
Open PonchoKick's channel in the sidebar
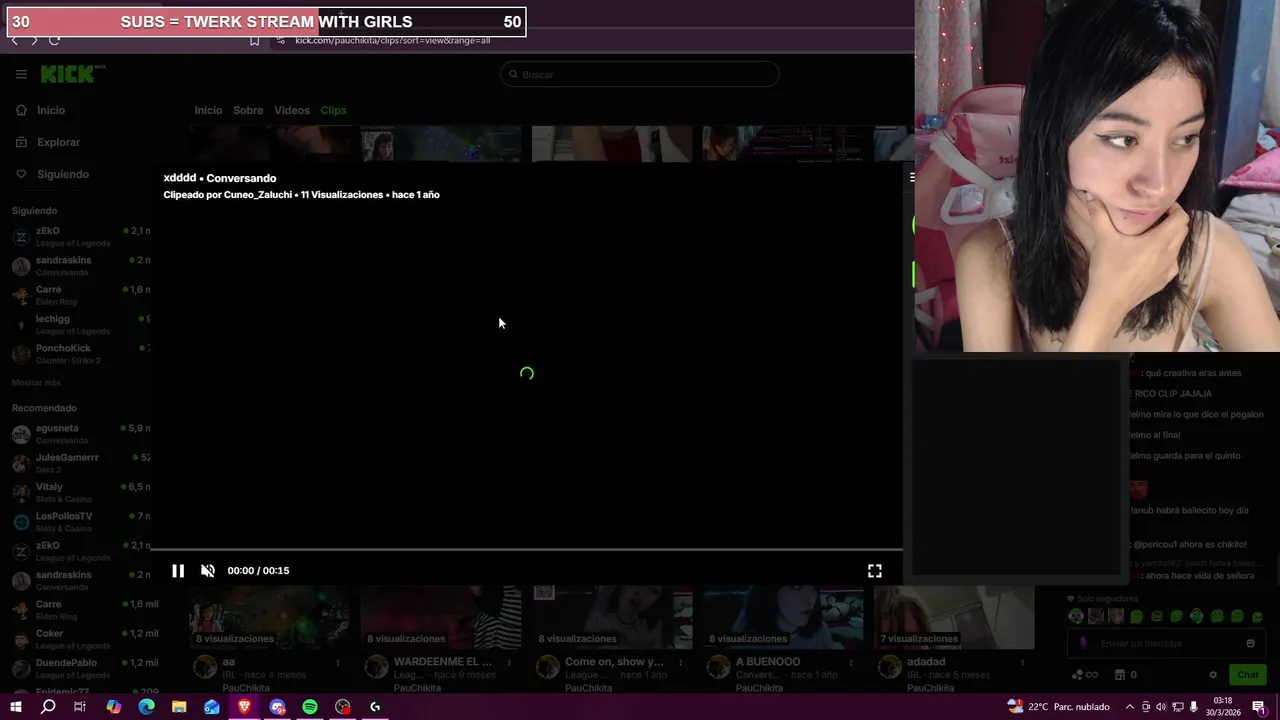tap(80, 353)
